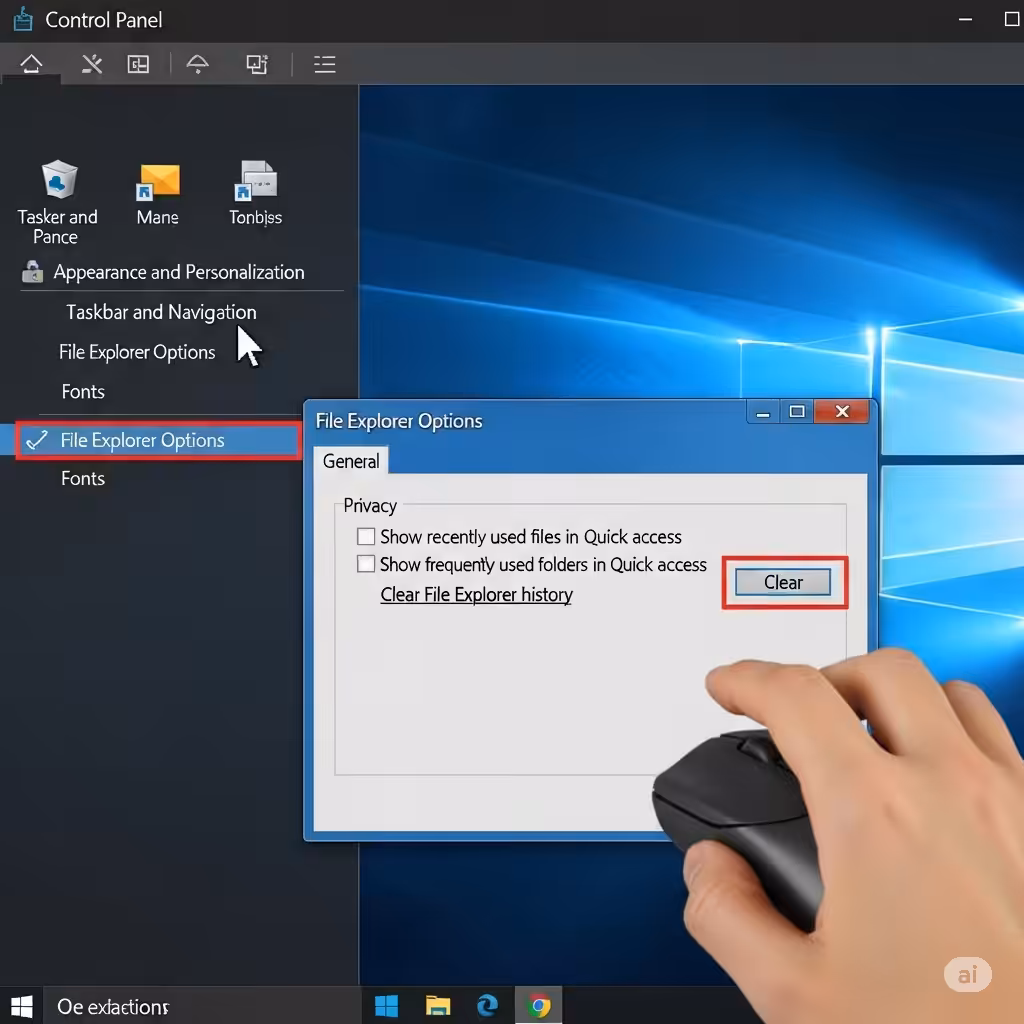
Task: Select the highlighted File Explorer Options item
Action: pos(158,441)
